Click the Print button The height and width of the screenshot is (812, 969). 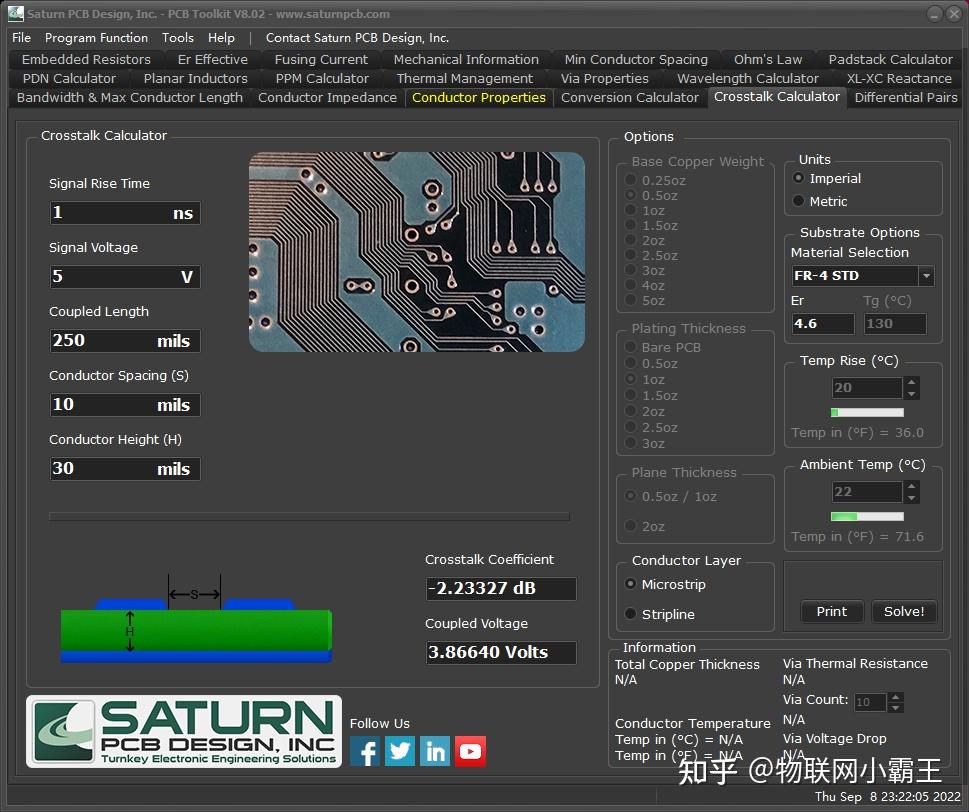[x=831, y=611]
